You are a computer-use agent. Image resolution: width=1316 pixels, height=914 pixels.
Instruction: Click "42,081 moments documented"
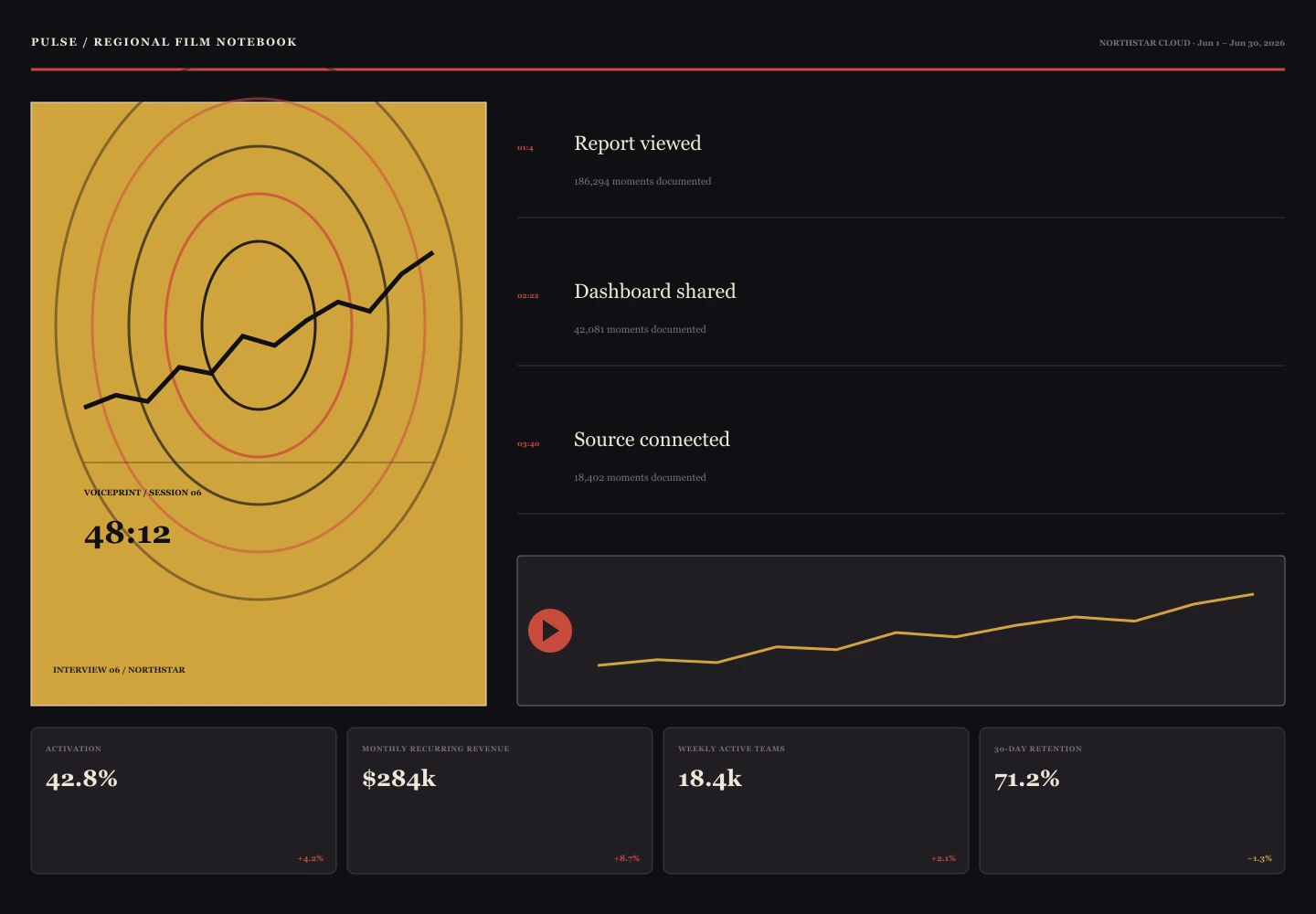click(x=640, y=329)
